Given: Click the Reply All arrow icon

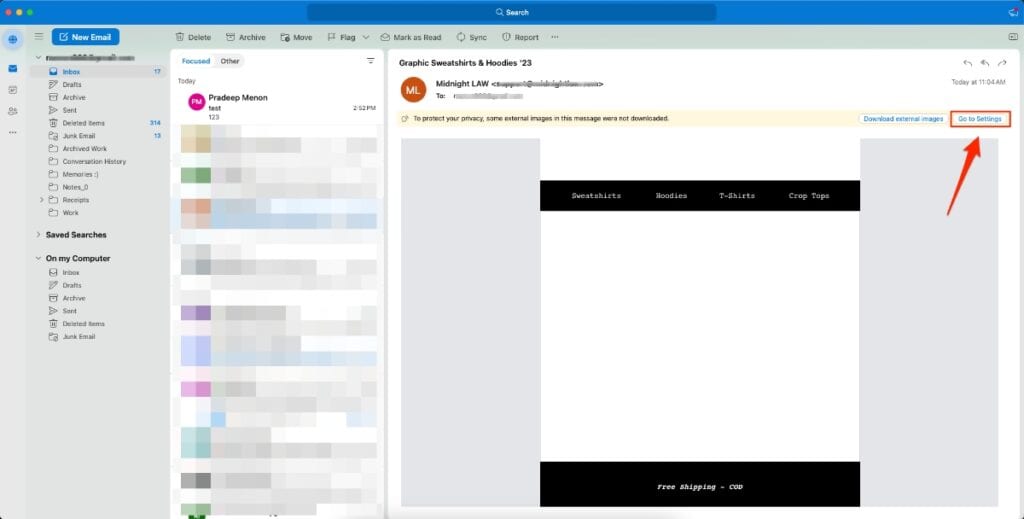Looking at the screenshot, I should pos(984,63).
